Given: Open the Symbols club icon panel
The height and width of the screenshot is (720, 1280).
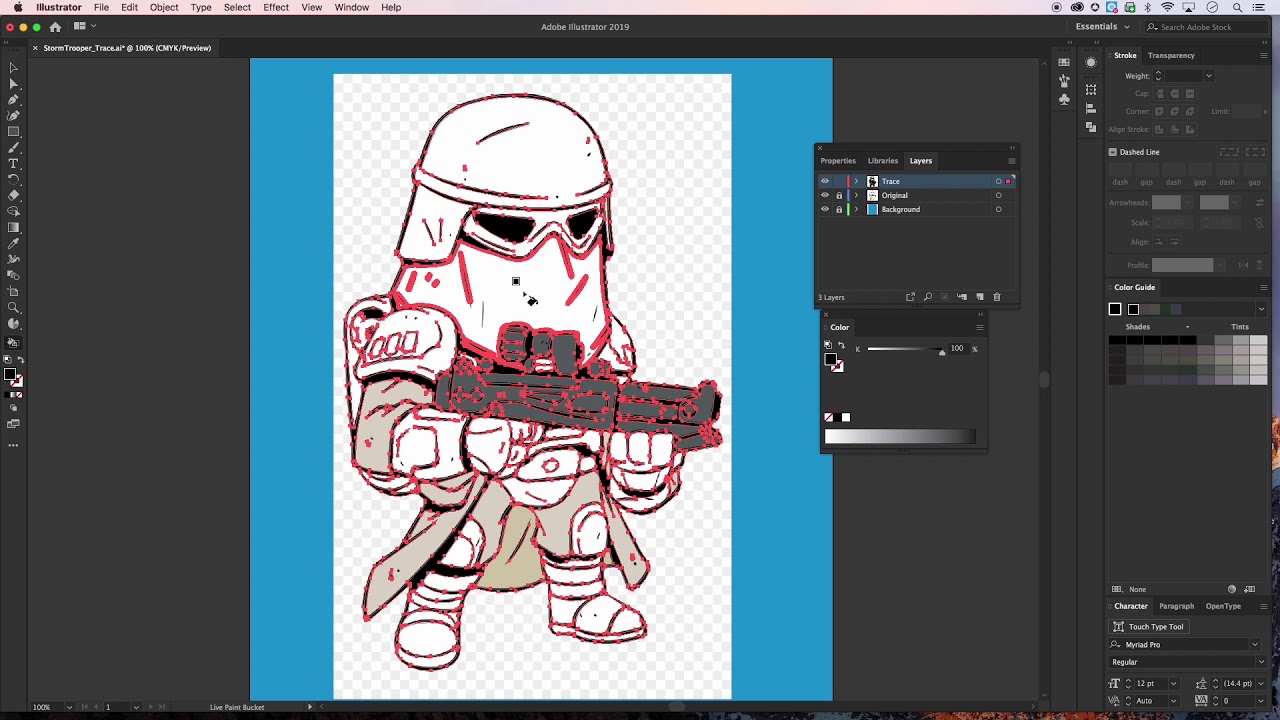Looking at the screenshot, I should [1064, 99].
